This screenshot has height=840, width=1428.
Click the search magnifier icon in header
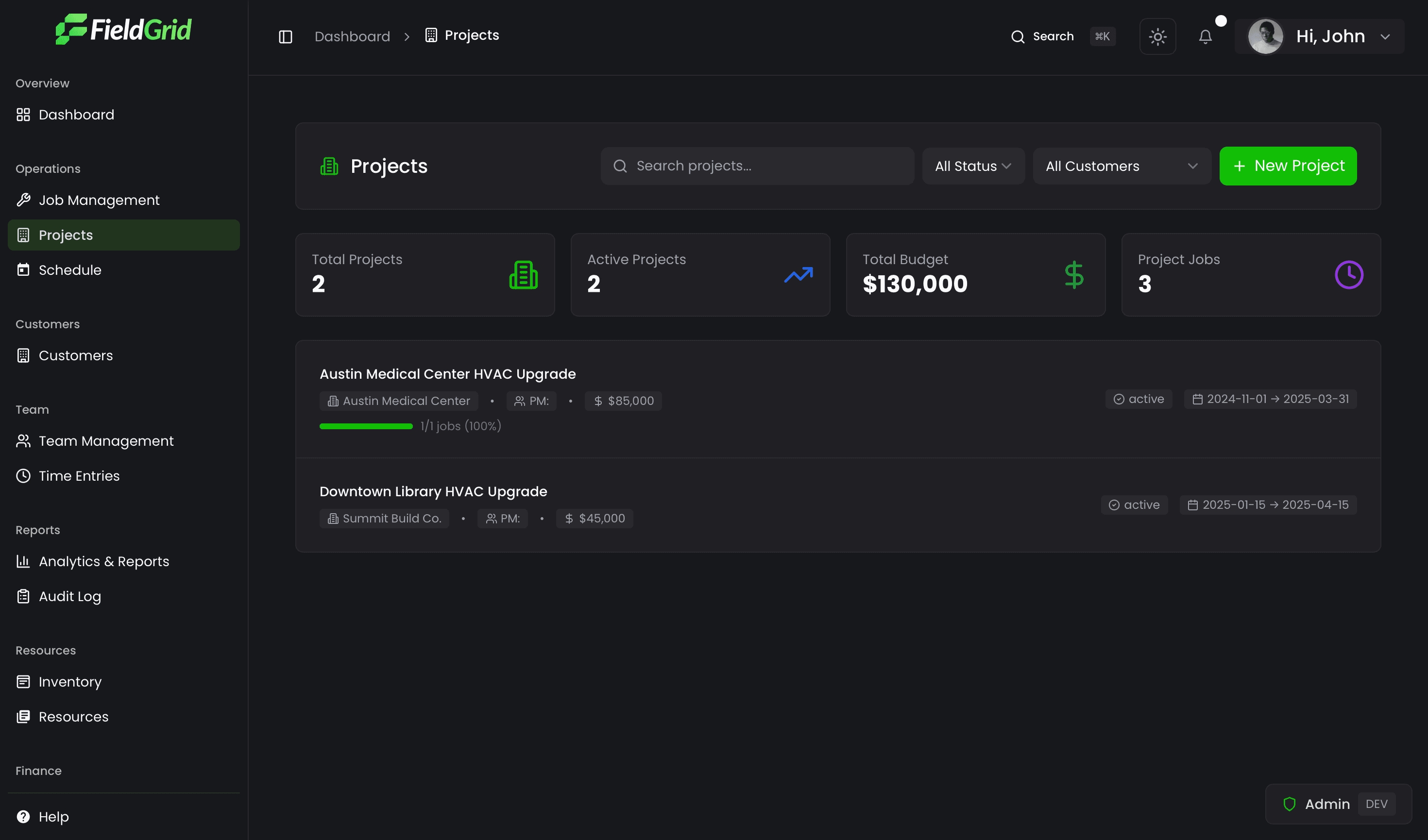click(x=1018, y=37)
